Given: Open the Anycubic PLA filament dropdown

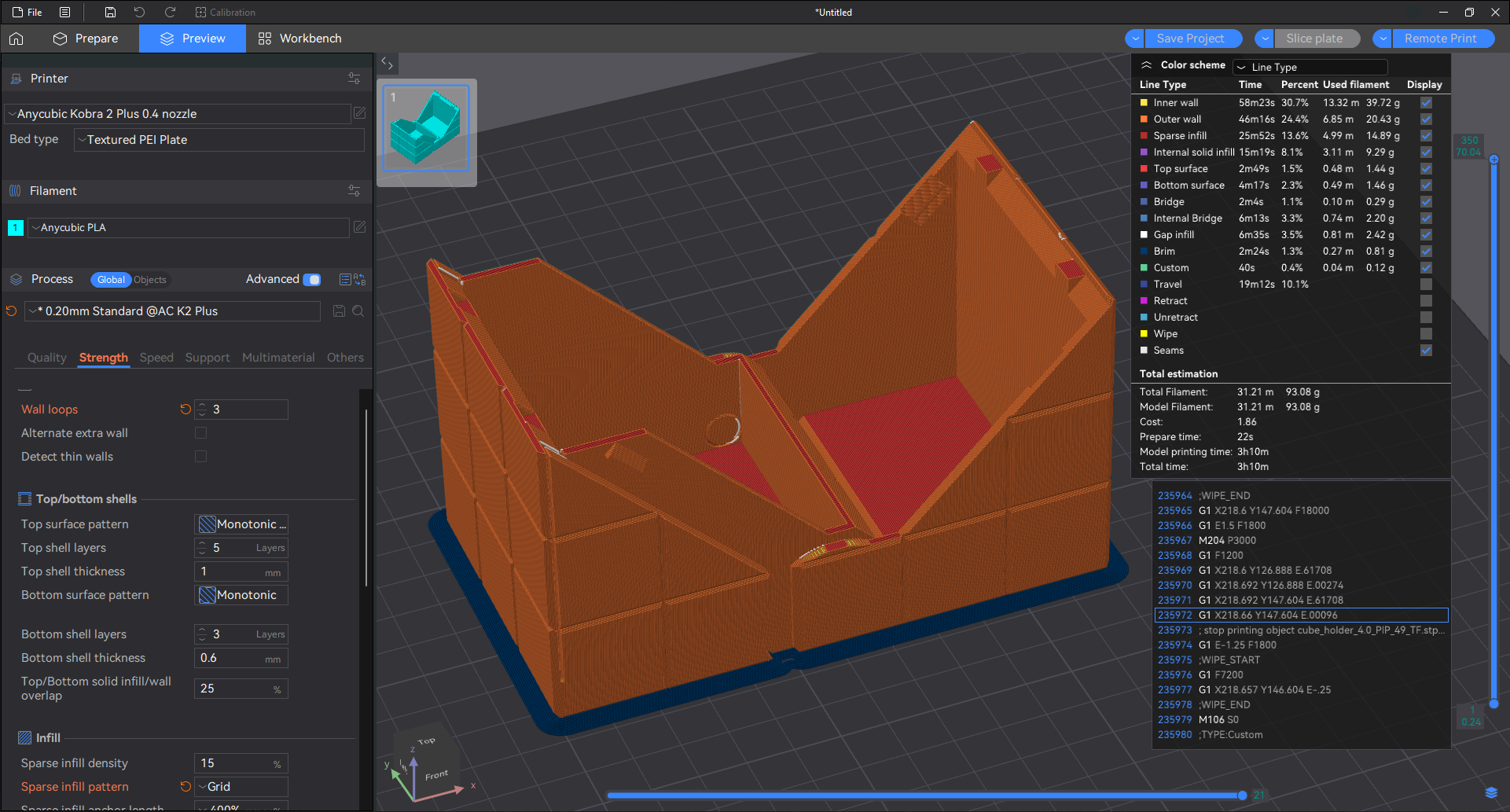Looking at the screenshot, I should click(x=189, y=228).
